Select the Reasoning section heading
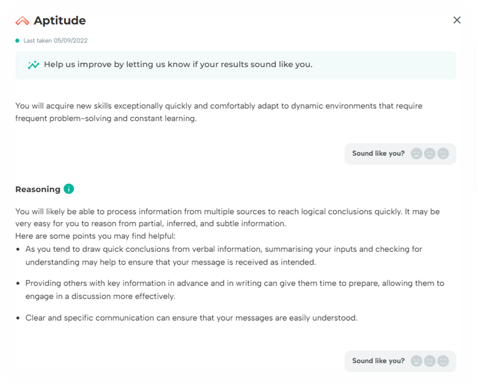The height and width of the screenshot is (387, 478). click(38, 189)
